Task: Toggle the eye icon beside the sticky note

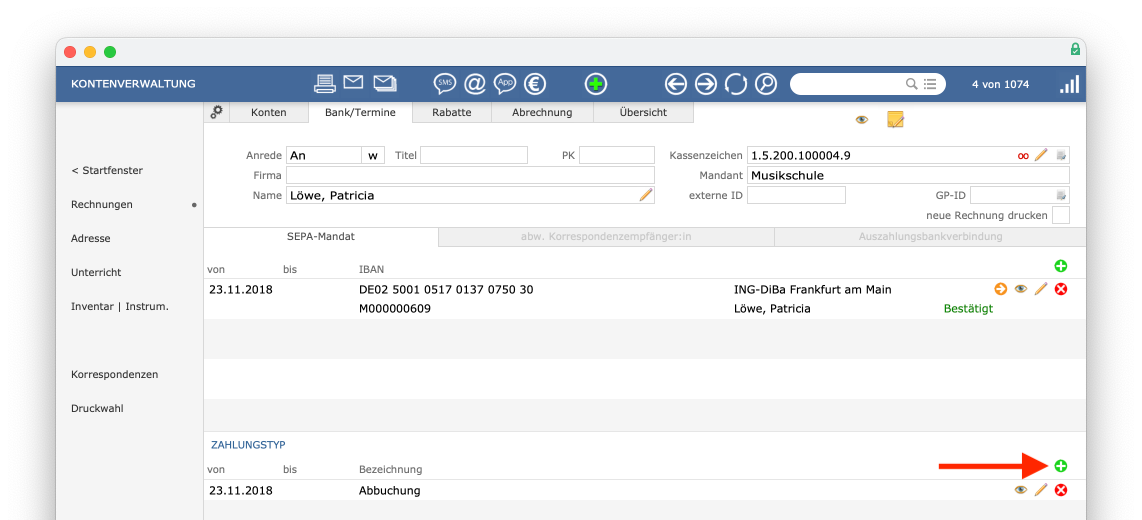Action: pyautogui.click(x=862, y=119)
